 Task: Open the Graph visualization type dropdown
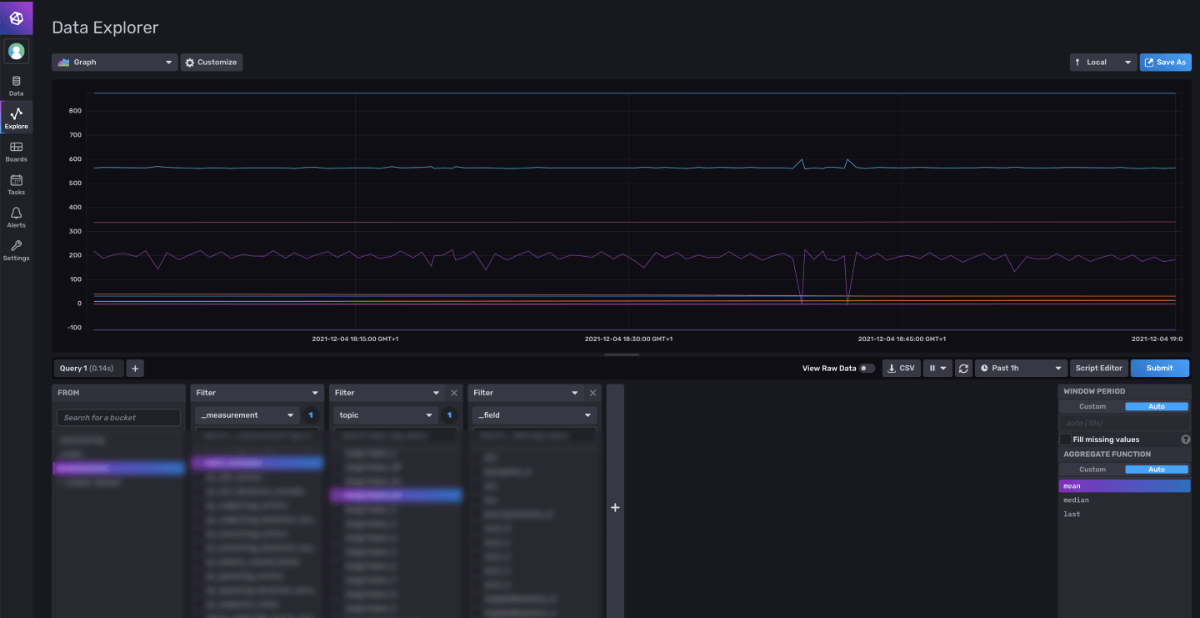tap(113, 62)
